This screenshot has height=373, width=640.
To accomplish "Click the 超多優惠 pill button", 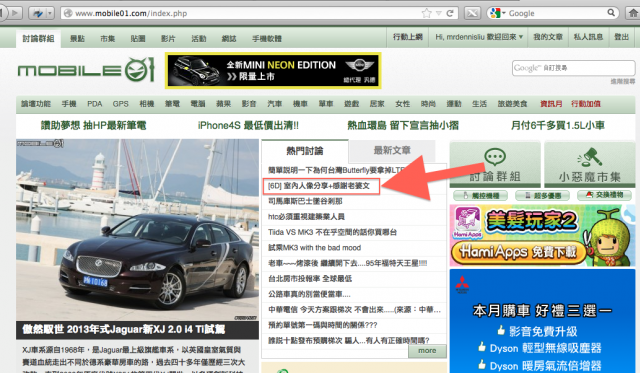I will (543, 195).
